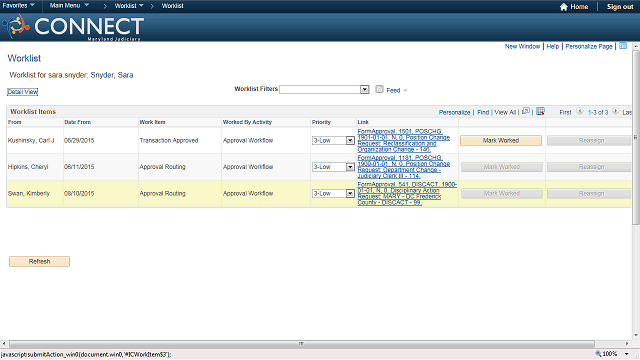Click the horizontal scrollbar thumb
The image size is (640, 360).
302,344
